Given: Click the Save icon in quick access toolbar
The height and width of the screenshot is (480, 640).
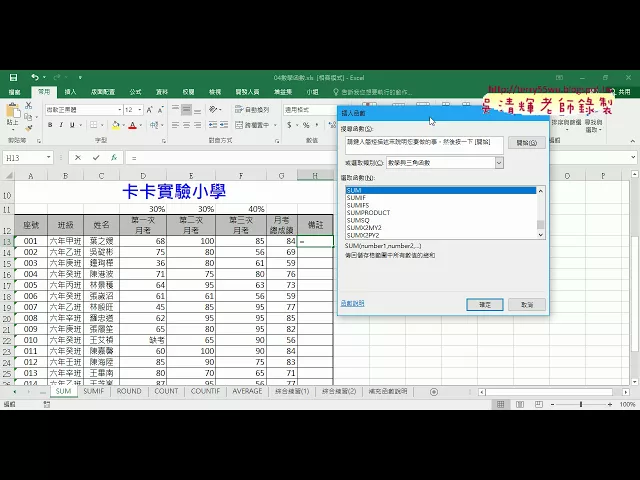Looking at the screenshot, I should pos(13,78).
